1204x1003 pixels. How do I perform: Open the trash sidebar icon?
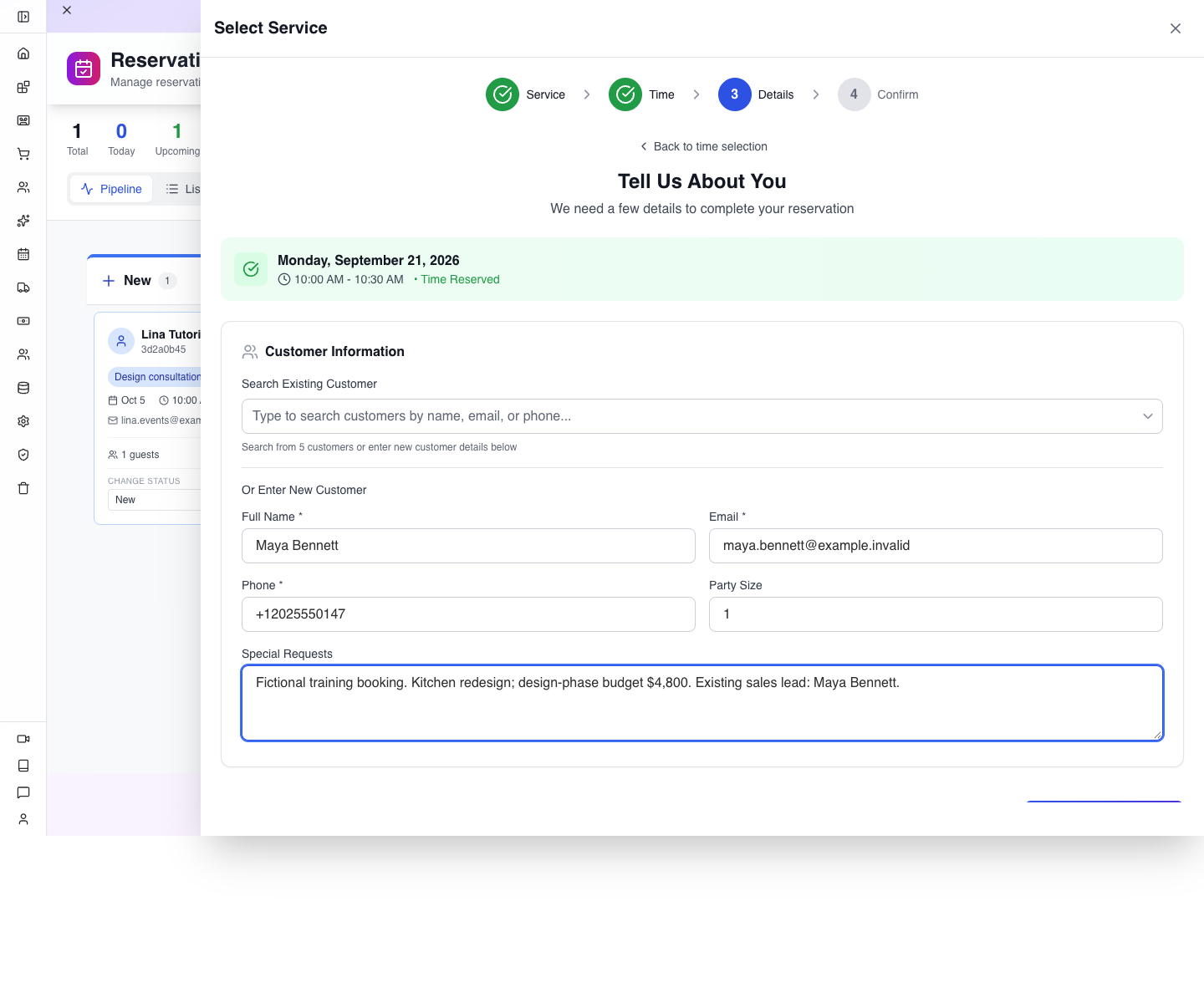tap(23, 488)
